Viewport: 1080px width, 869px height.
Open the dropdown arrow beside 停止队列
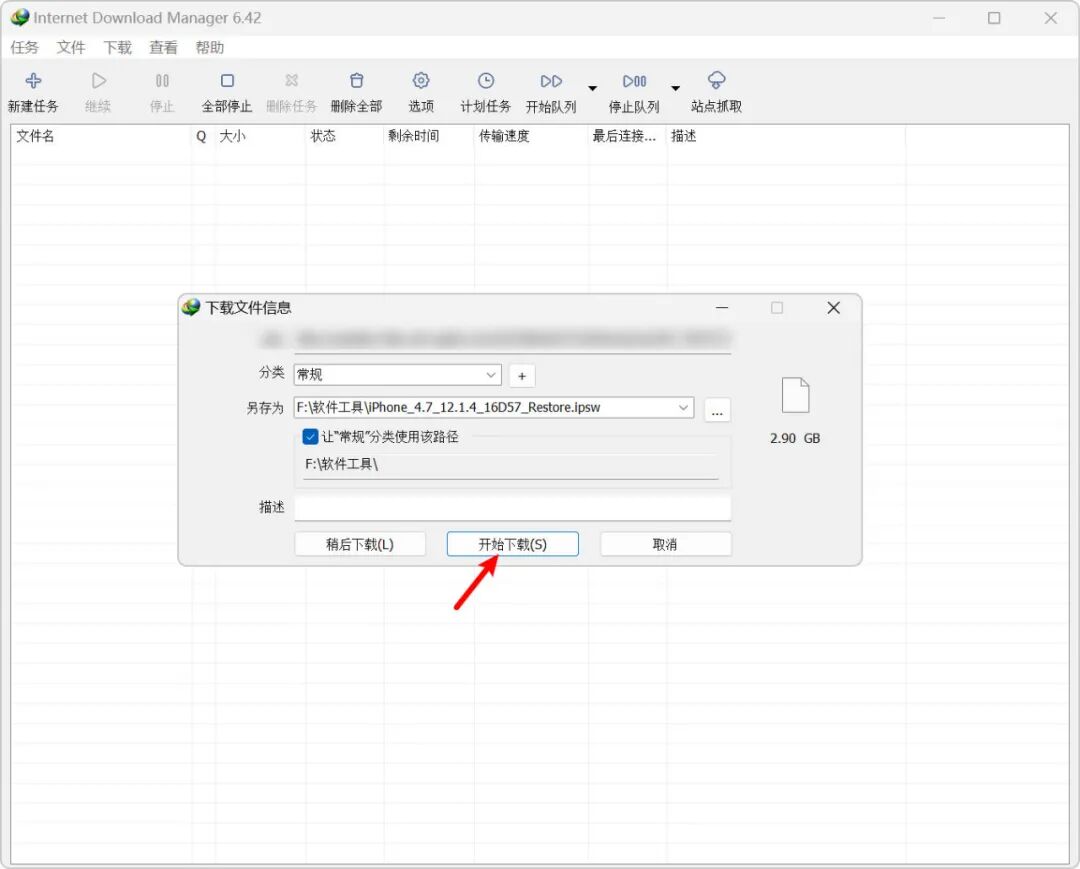(676, 88)
